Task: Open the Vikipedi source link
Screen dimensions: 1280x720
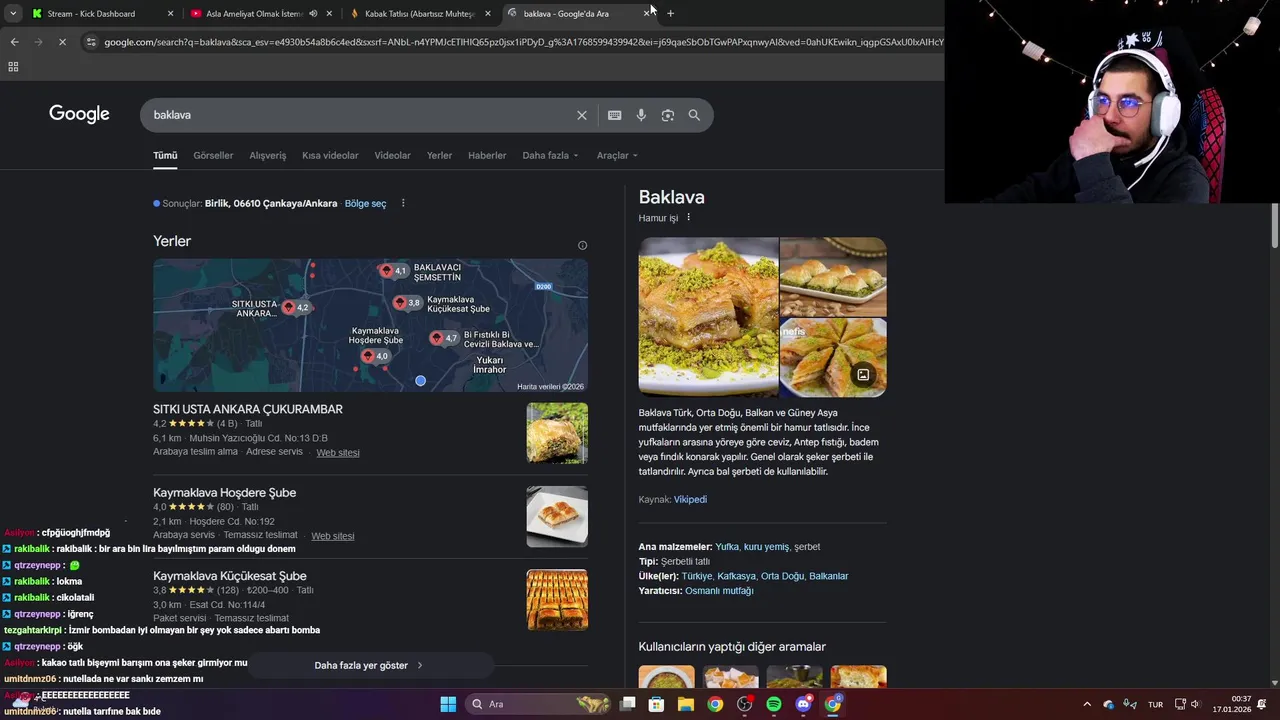Action: 690,499
